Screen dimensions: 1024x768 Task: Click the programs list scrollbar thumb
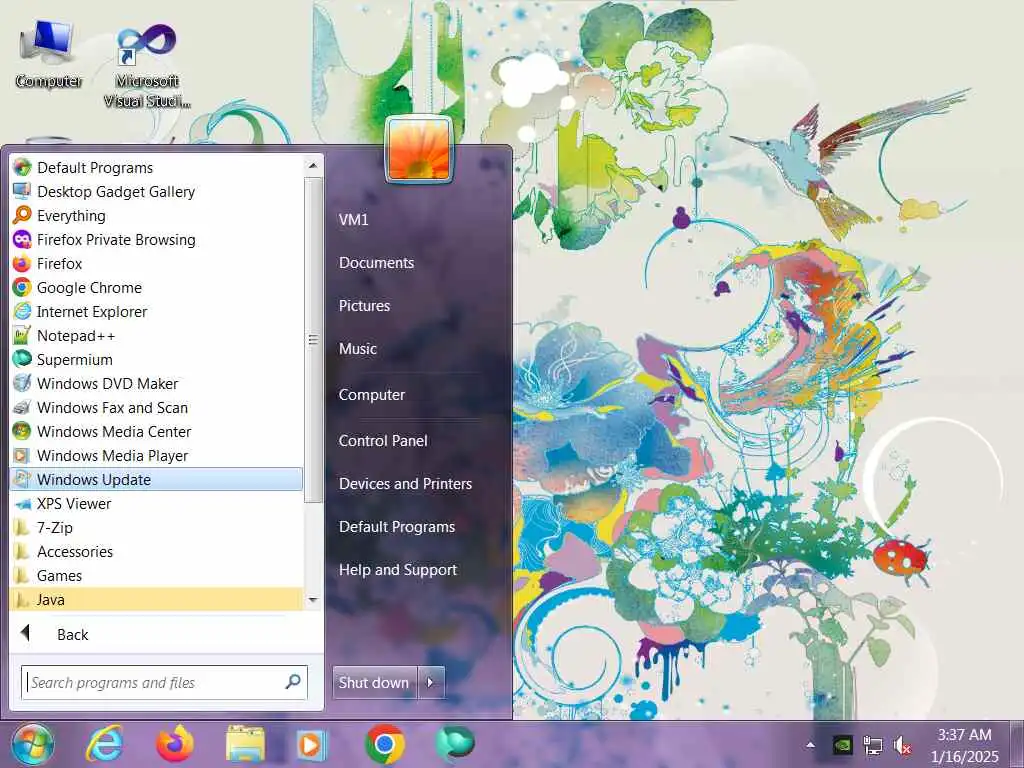pyautogui.click(x=313, y=340)
